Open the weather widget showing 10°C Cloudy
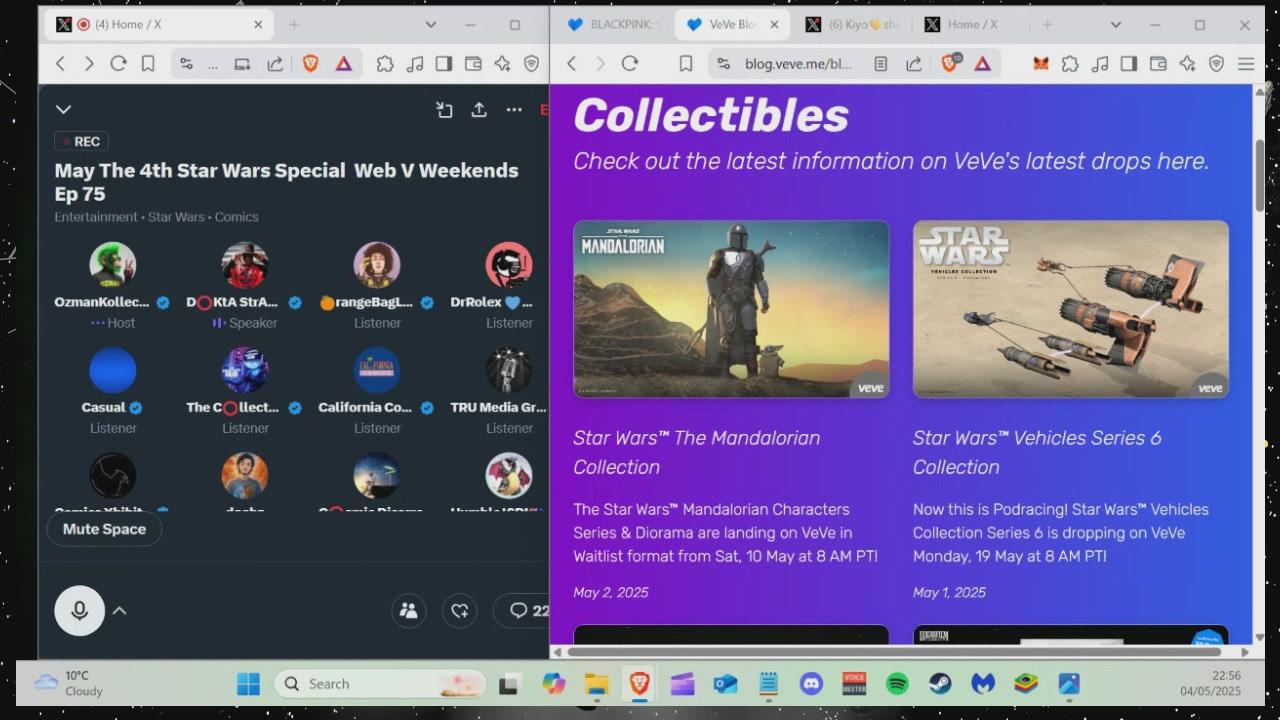This screenshot has width=1280, height=720. click(x=70, y=683)
